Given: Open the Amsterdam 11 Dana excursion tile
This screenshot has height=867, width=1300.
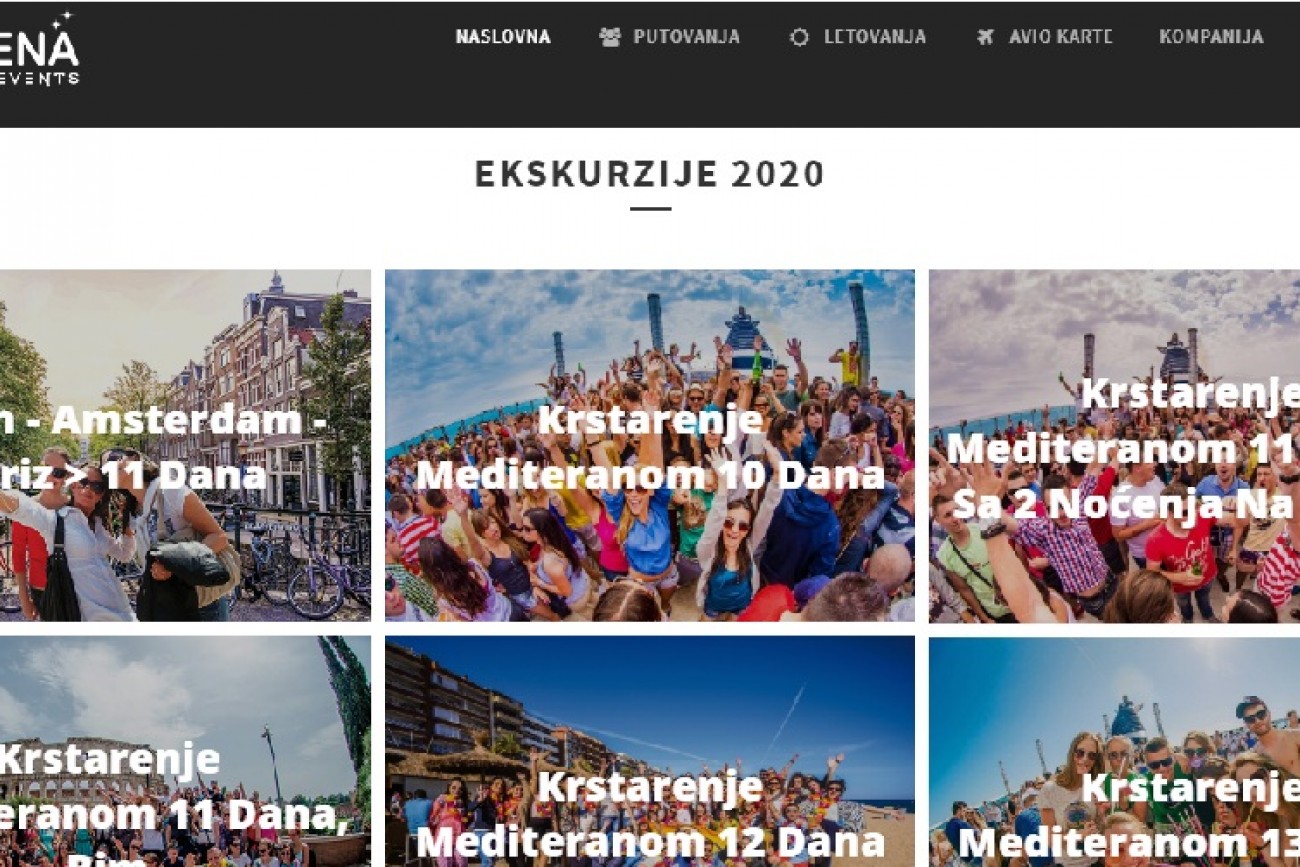Looking at the screenshot, I should (185, 445).
